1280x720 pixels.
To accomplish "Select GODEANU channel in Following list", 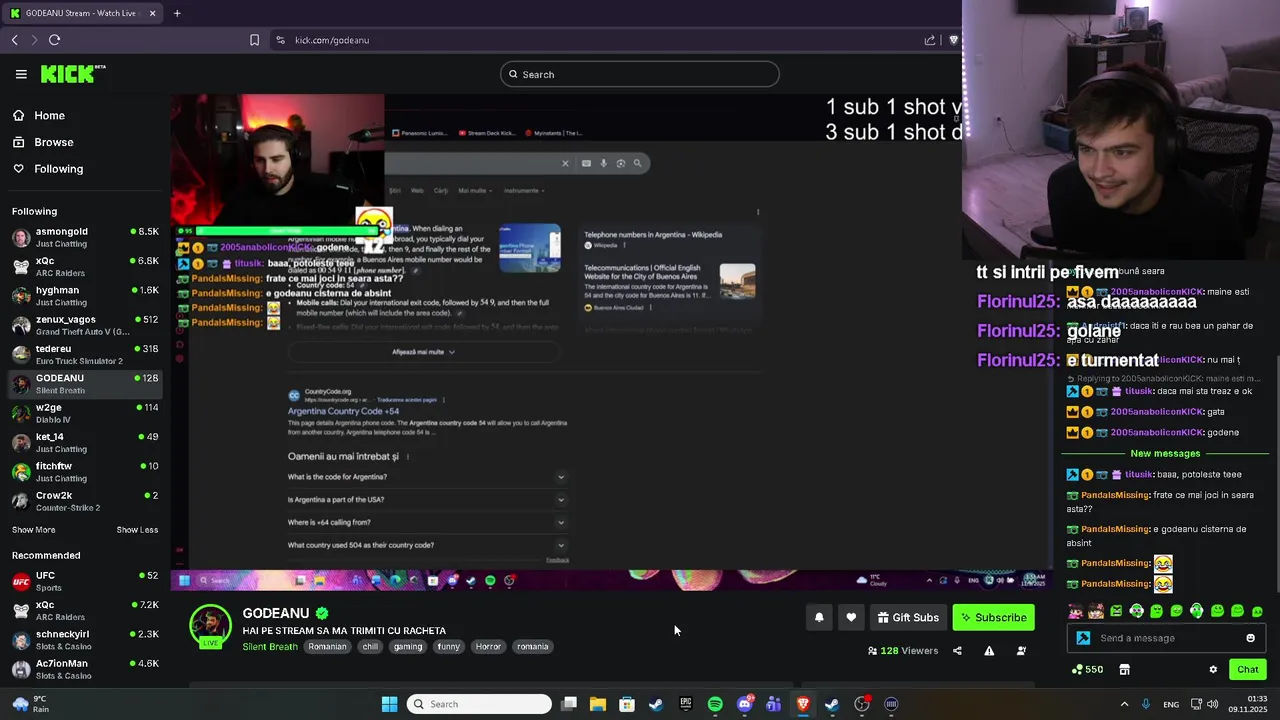I will pyautogui.click(x=85, y=384).
